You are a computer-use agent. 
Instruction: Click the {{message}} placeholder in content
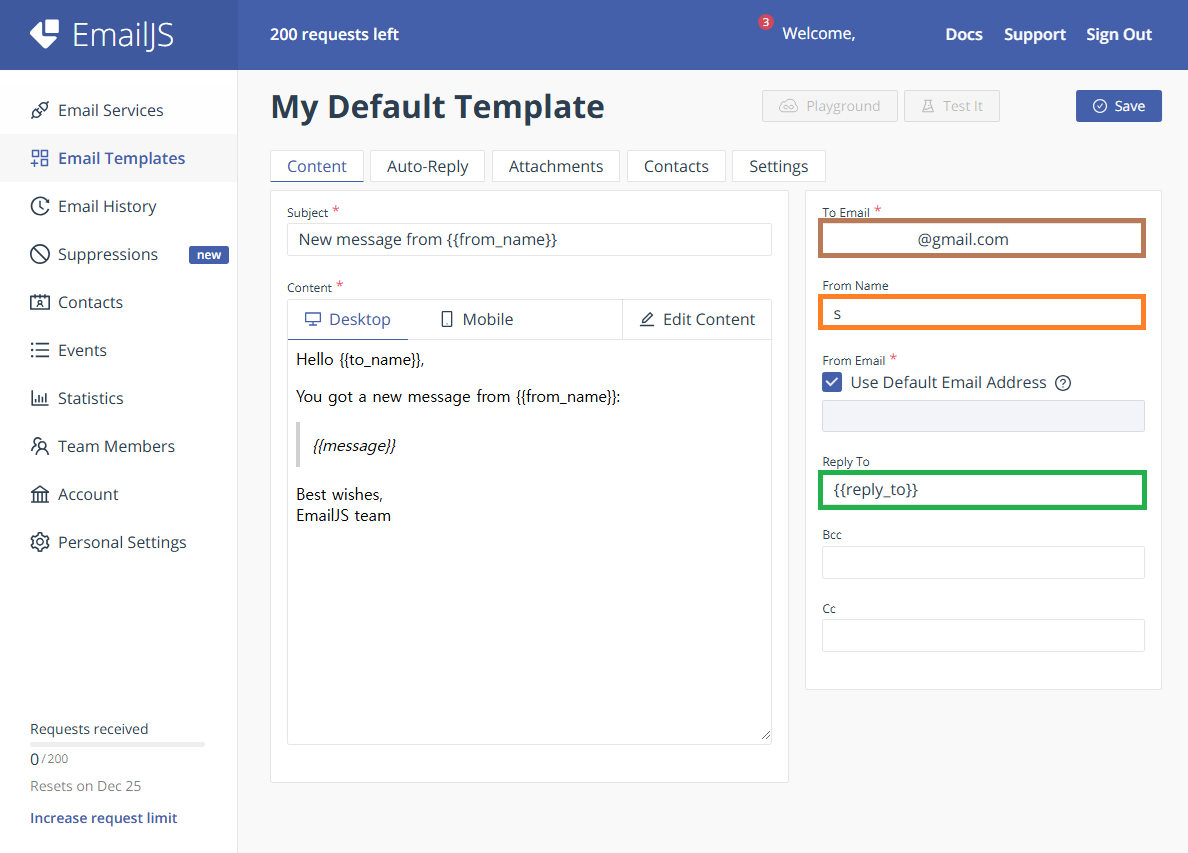(354, 445)
